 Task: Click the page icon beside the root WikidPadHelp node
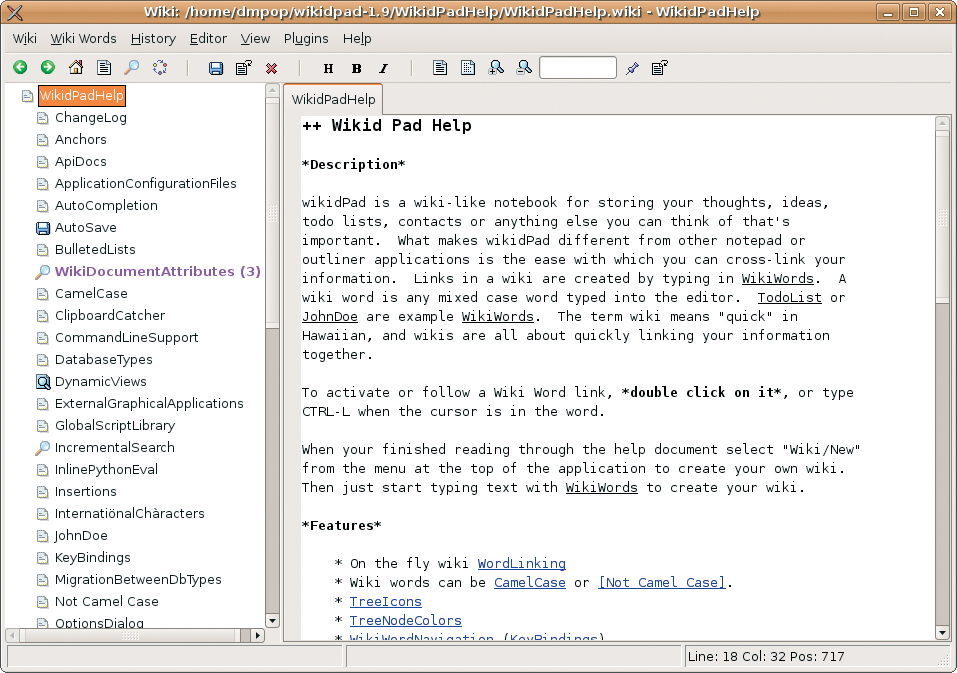click(x=27, y=96)
